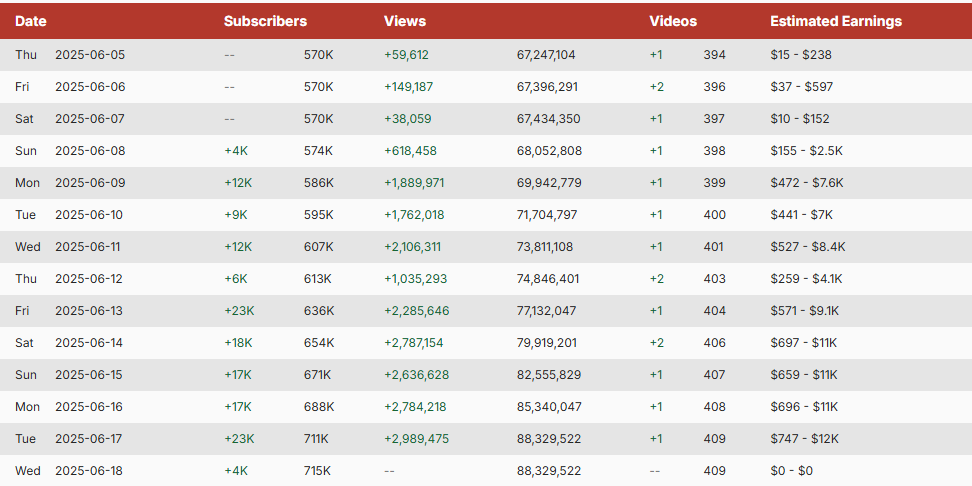Click the +12K subscribers gain on 2025-06-09
The image size is (972, 486).
(x=238, y=183)
